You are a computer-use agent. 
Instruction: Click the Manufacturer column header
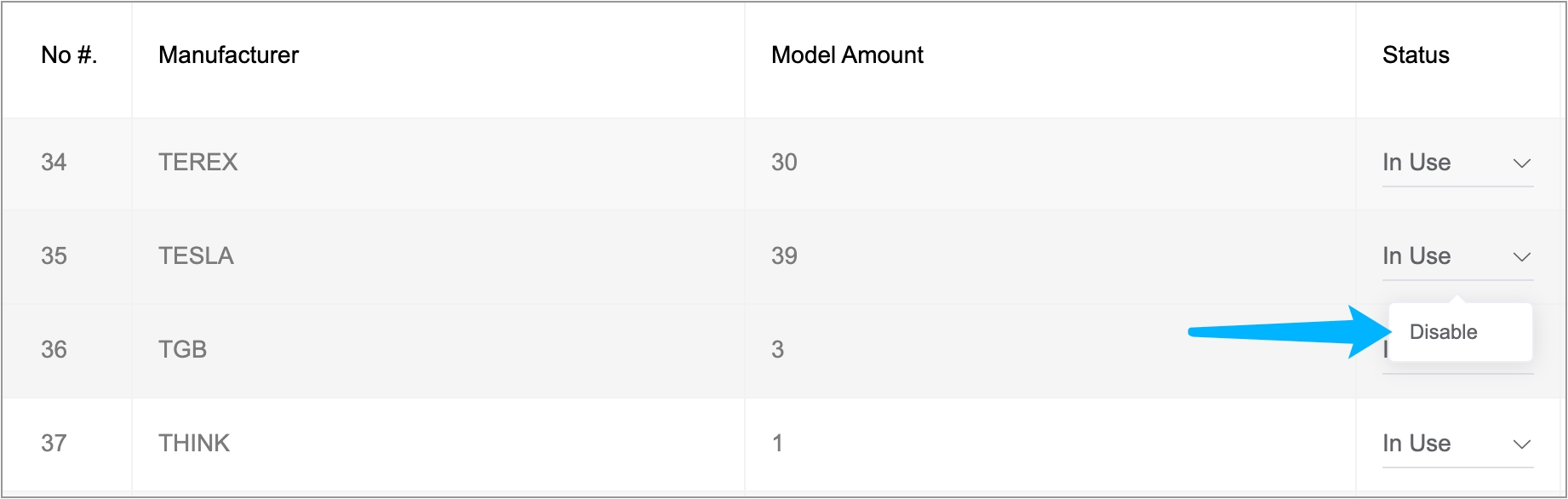[228, 55]
